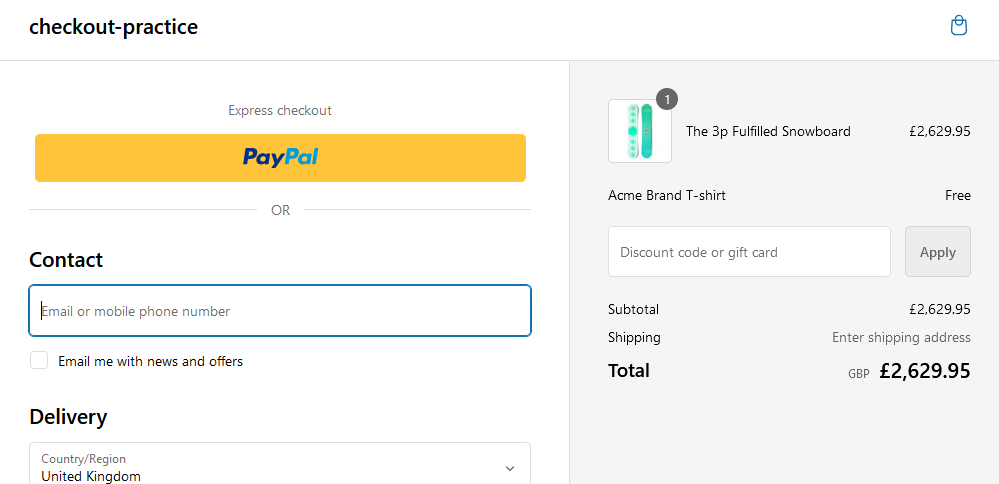Click the 'Contact' section heading
Image resolution: width=999 pixels, height=484 pixels.
pyautogui.click(x=66, y=260)
